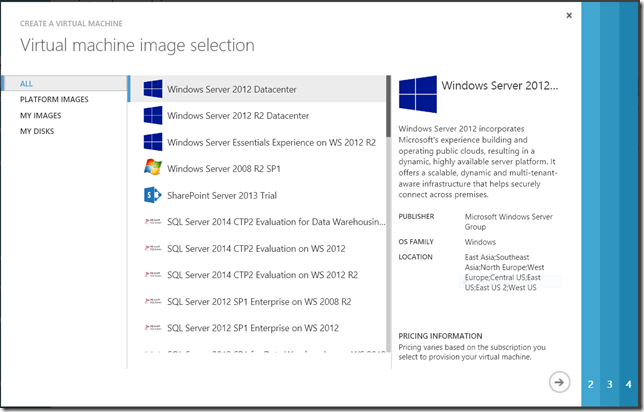Click icon beside SQL Server 2012 SP1 on WS 2008 R2
This screenshot has width=644, height=412.
(153, 301)
